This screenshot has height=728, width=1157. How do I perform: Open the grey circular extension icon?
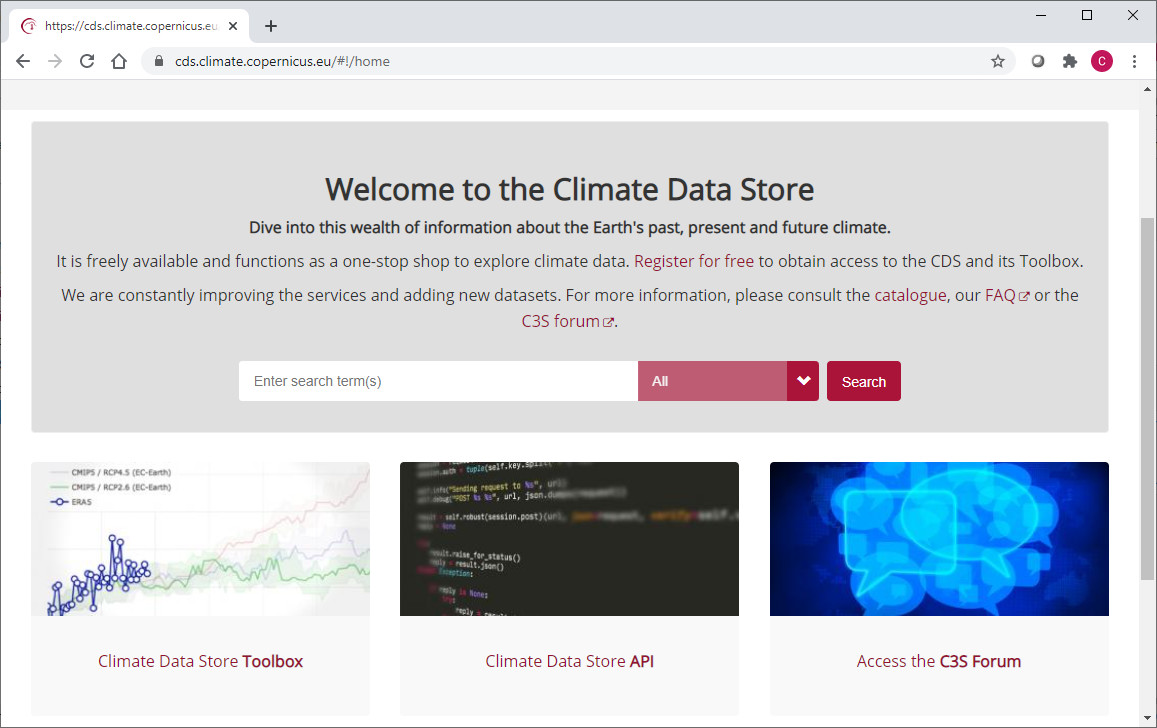(1038, 61)
